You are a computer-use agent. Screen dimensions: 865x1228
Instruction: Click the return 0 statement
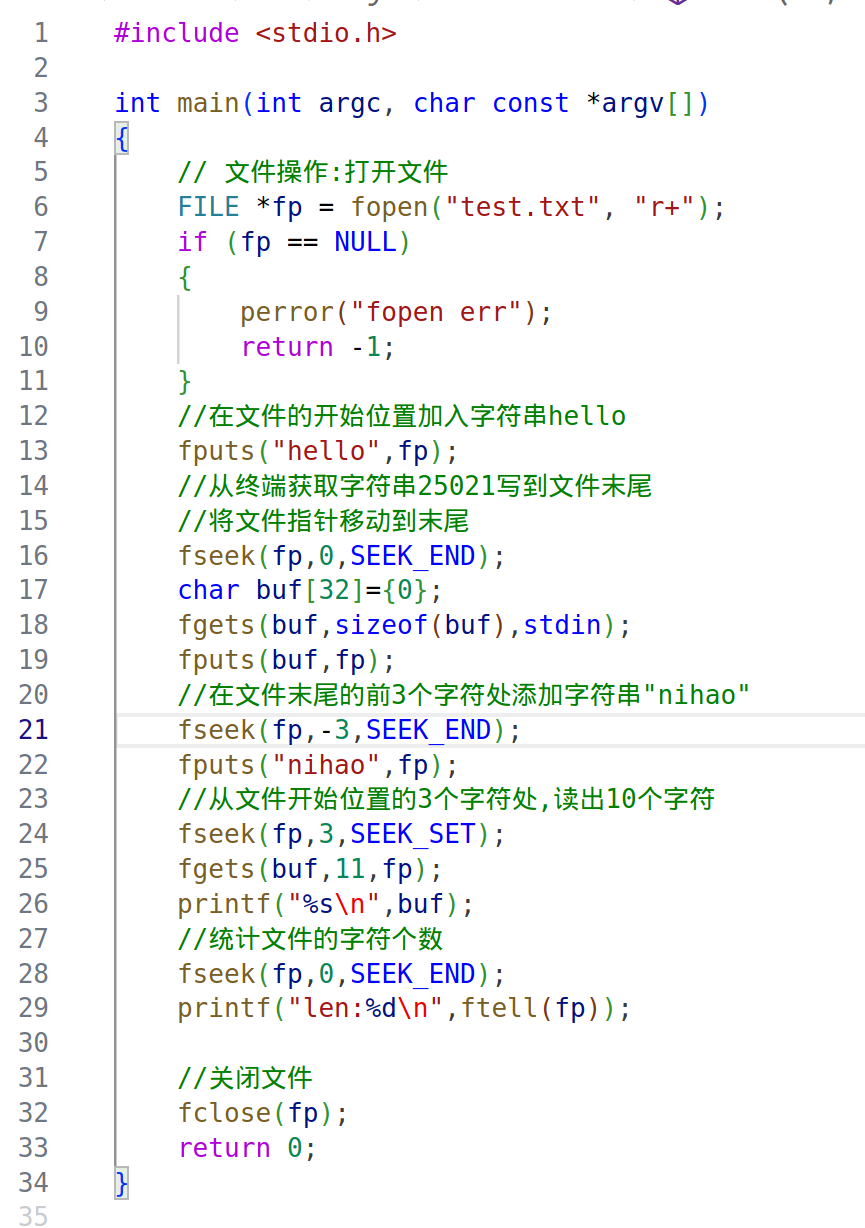[x=248, y=1147]
